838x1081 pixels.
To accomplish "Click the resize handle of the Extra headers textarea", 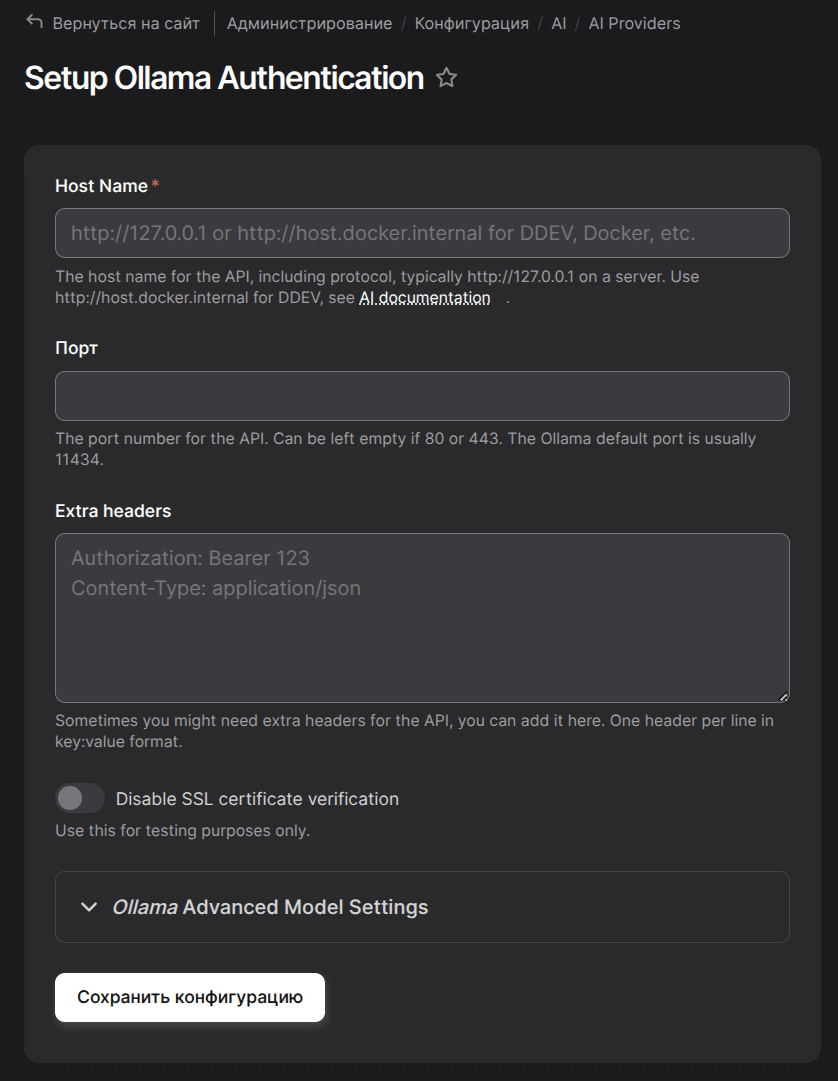I will (783, 696).
